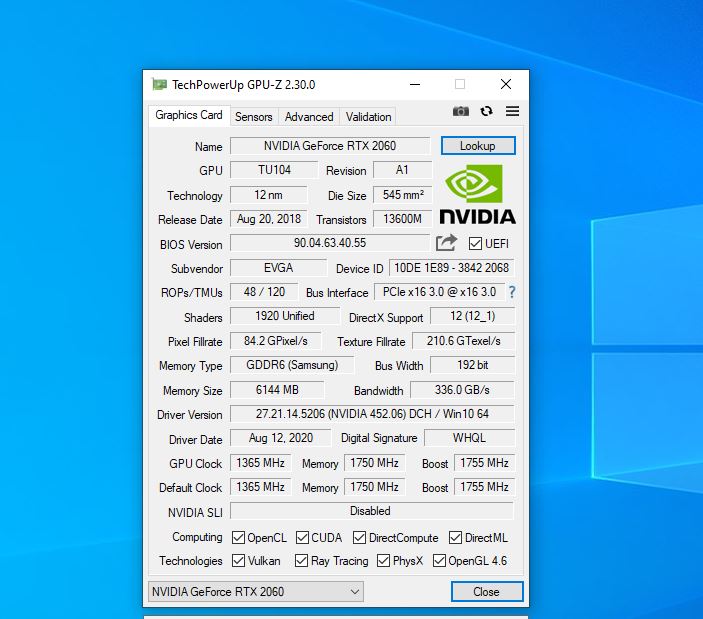Open the Validation tab
The image size is (703, 619).
[x=368, y=117]
